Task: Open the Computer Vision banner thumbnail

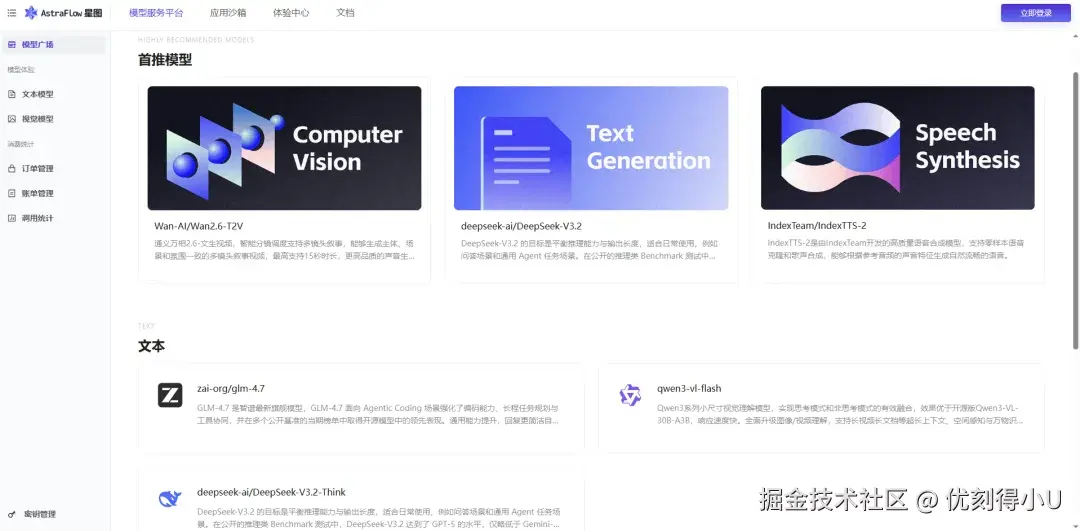Action: tap(284, 148)
